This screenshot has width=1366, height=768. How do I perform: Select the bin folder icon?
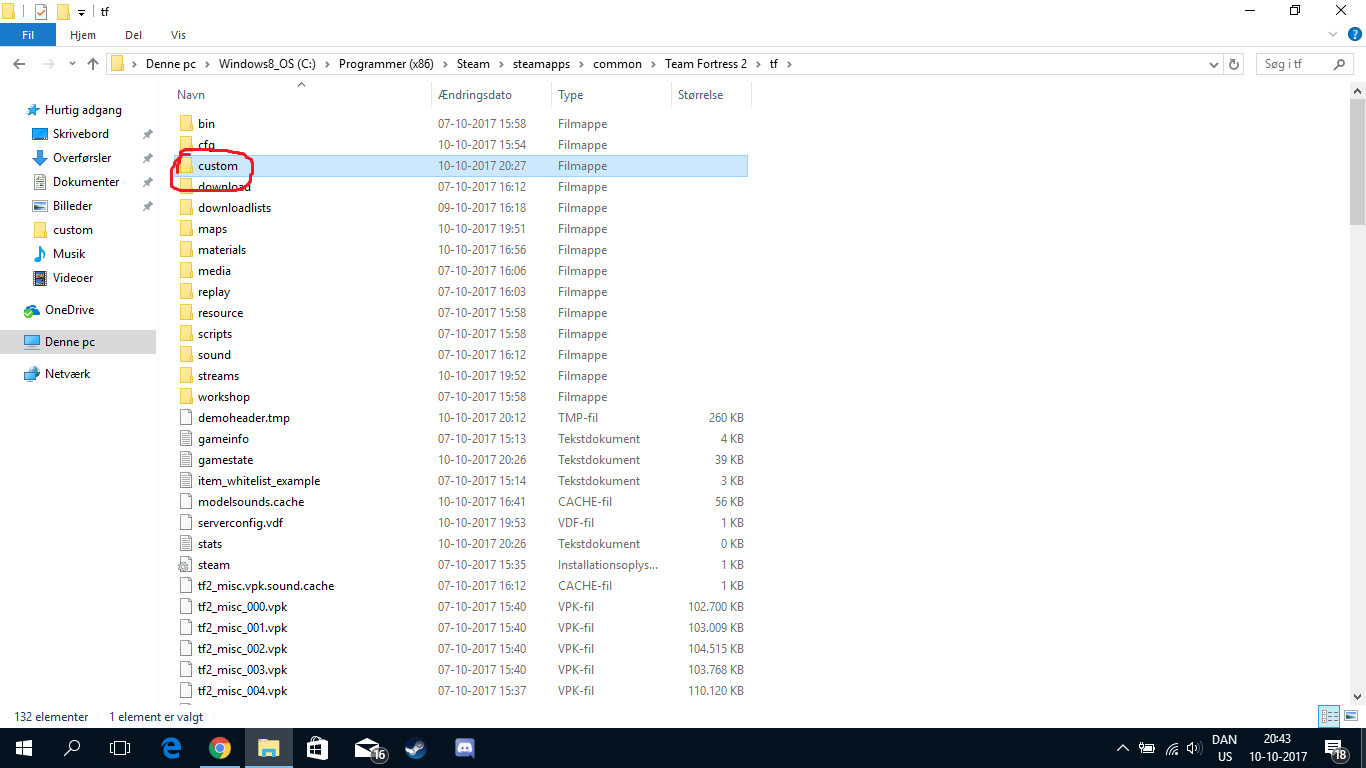[x=186, y=124]
